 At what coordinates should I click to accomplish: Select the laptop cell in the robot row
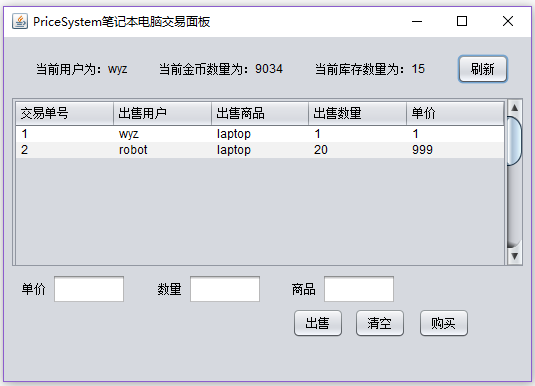pyautogui.click(x=260, y=150)
